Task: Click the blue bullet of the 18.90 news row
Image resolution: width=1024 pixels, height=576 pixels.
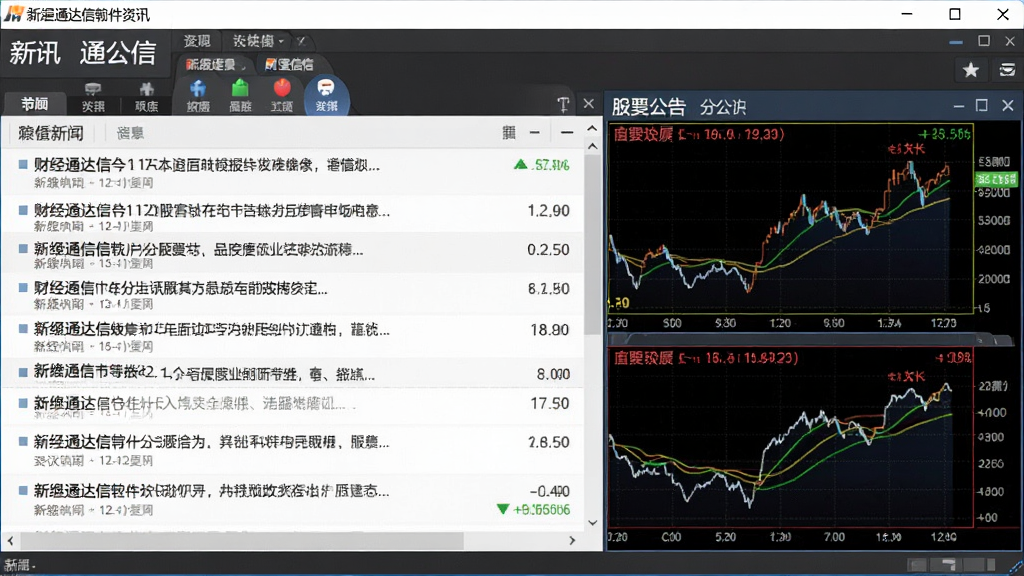Action: pos(23,328)
